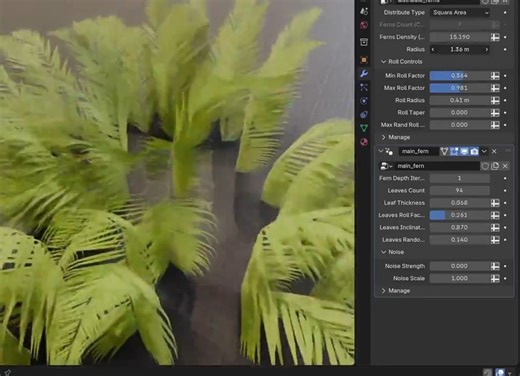
Task: Open the Material properties tab
Action: pyautogui.click(x=364, y=142)
